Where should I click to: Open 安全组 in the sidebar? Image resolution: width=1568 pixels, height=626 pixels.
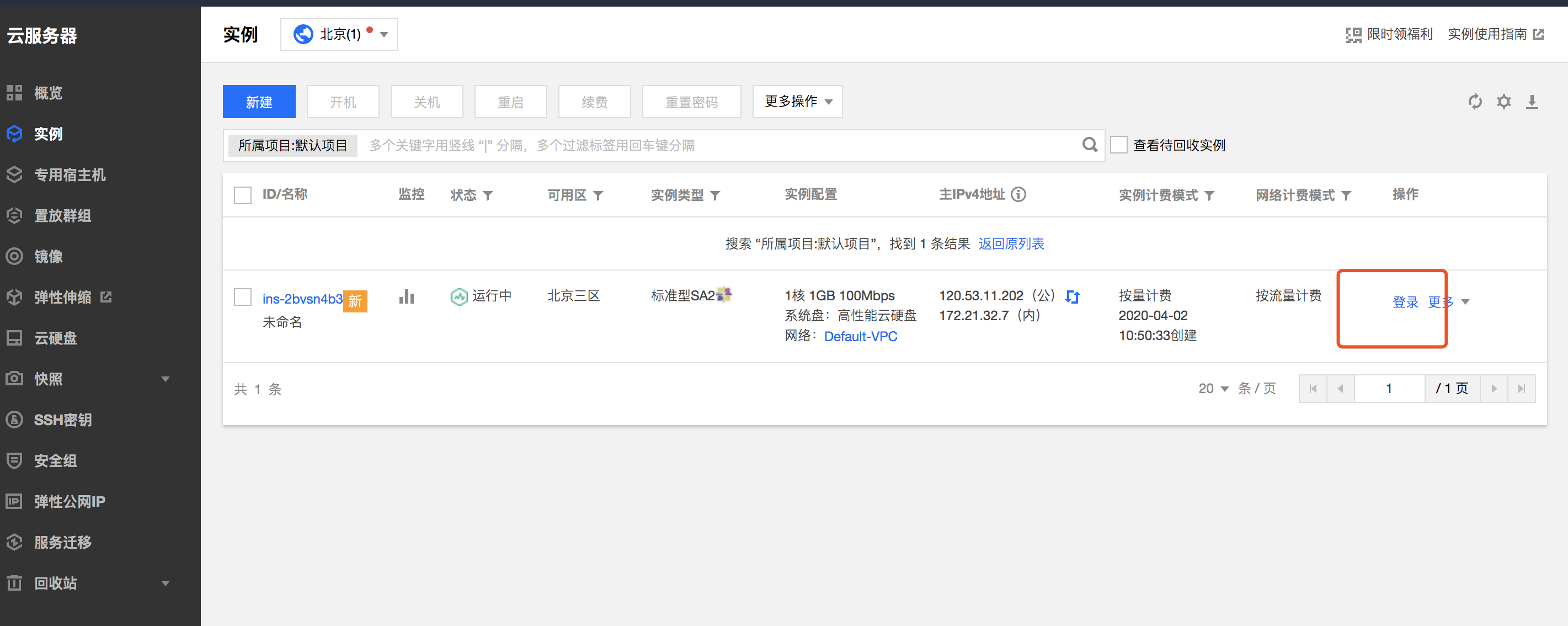(x=55, y=460)
